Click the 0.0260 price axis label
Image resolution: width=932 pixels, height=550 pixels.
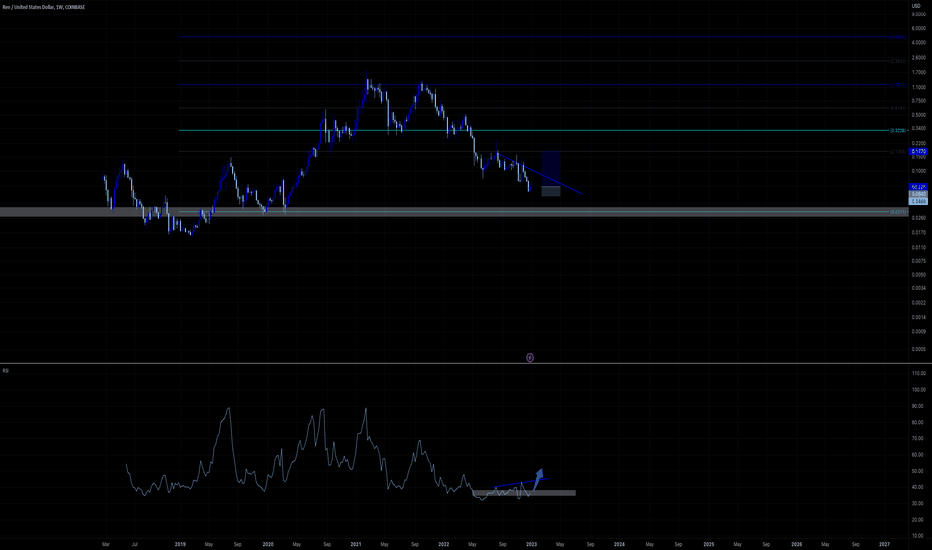[x=918, y=218]
